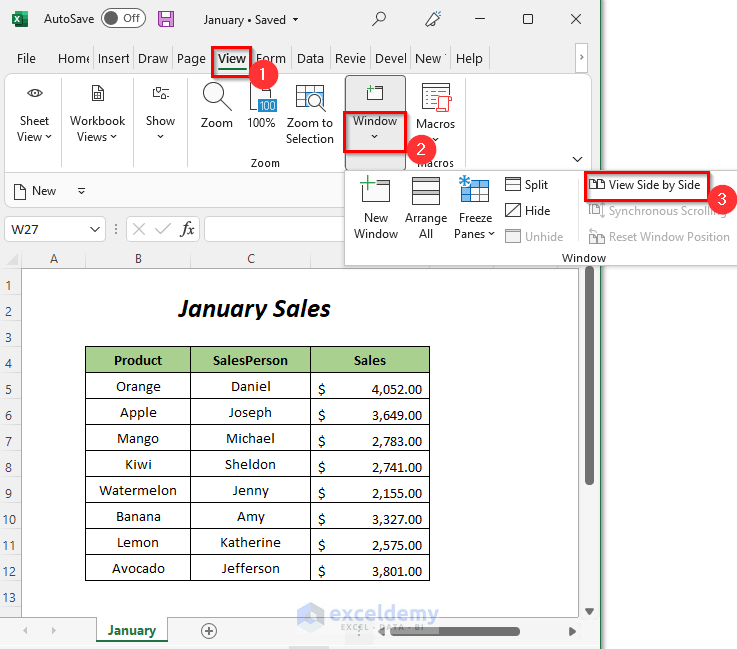
Task: Click the Split option
Action: coord(527,185)
